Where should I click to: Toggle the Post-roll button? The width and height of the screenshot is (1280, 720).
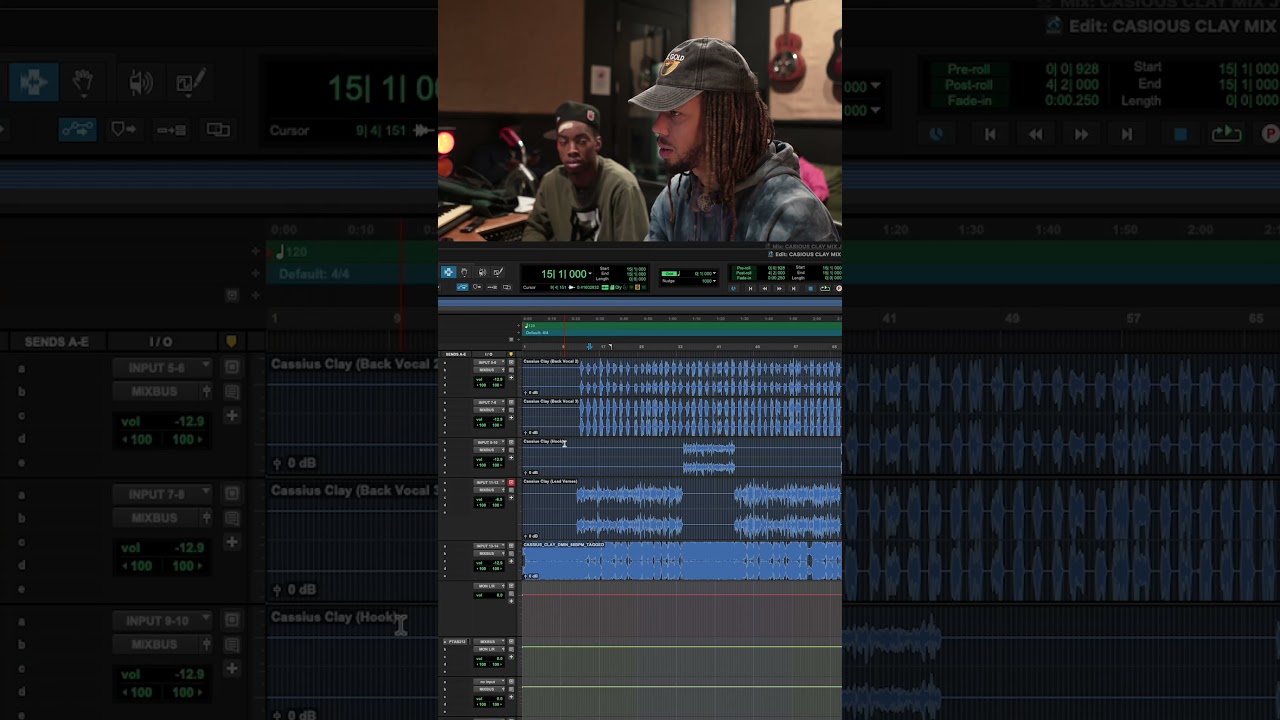743,273
